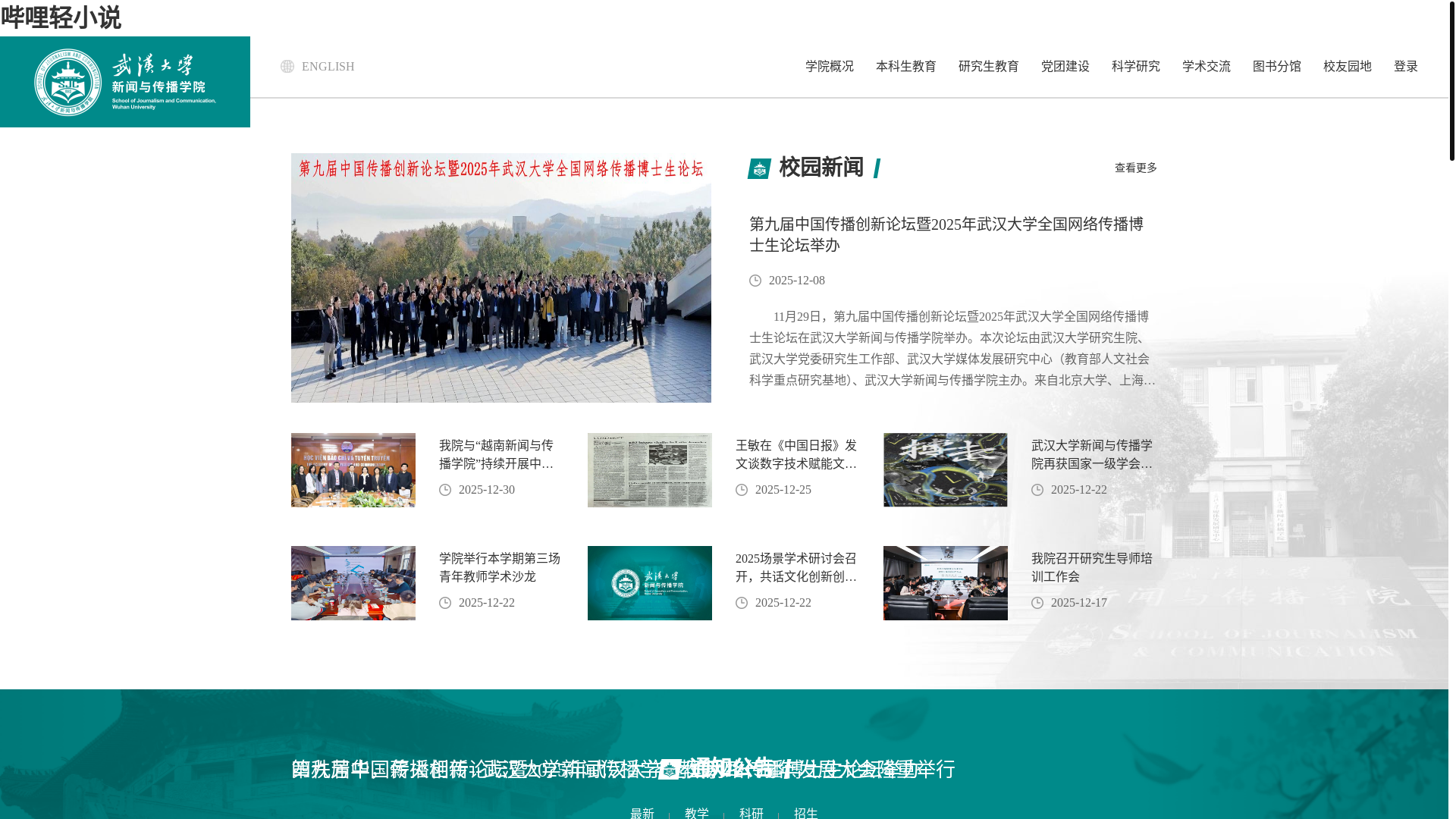
Task: Click the 哔哩轻小说 text at top
Action: point(61,17)
